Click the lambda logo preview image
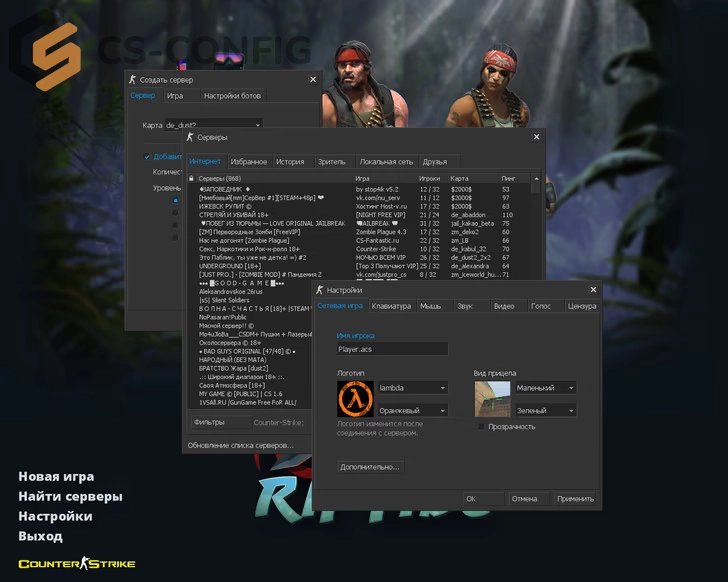The image size is (728, 582). (355, 399)
